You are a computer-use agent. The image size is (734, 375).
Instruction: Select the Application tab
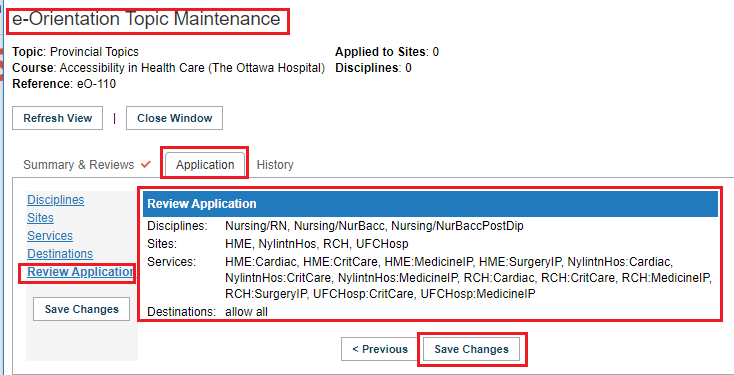(205, 165)
